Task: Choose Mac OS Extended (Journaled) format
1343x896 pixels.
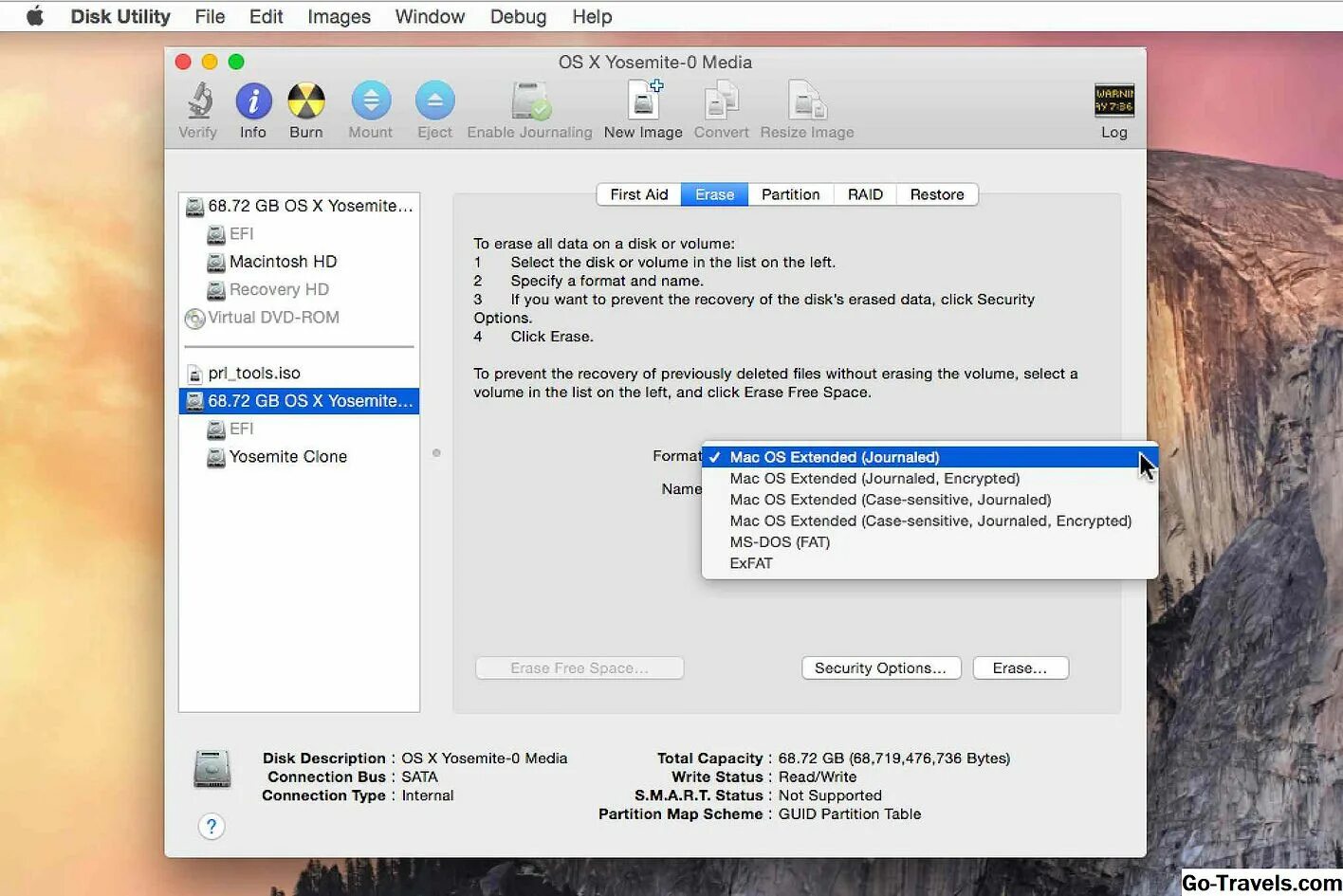Action: point(929,457)
